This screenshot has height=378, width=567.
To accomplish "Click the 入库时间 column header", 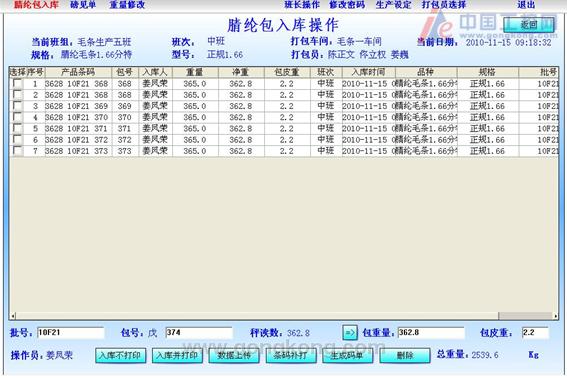I will coord(368,72).
